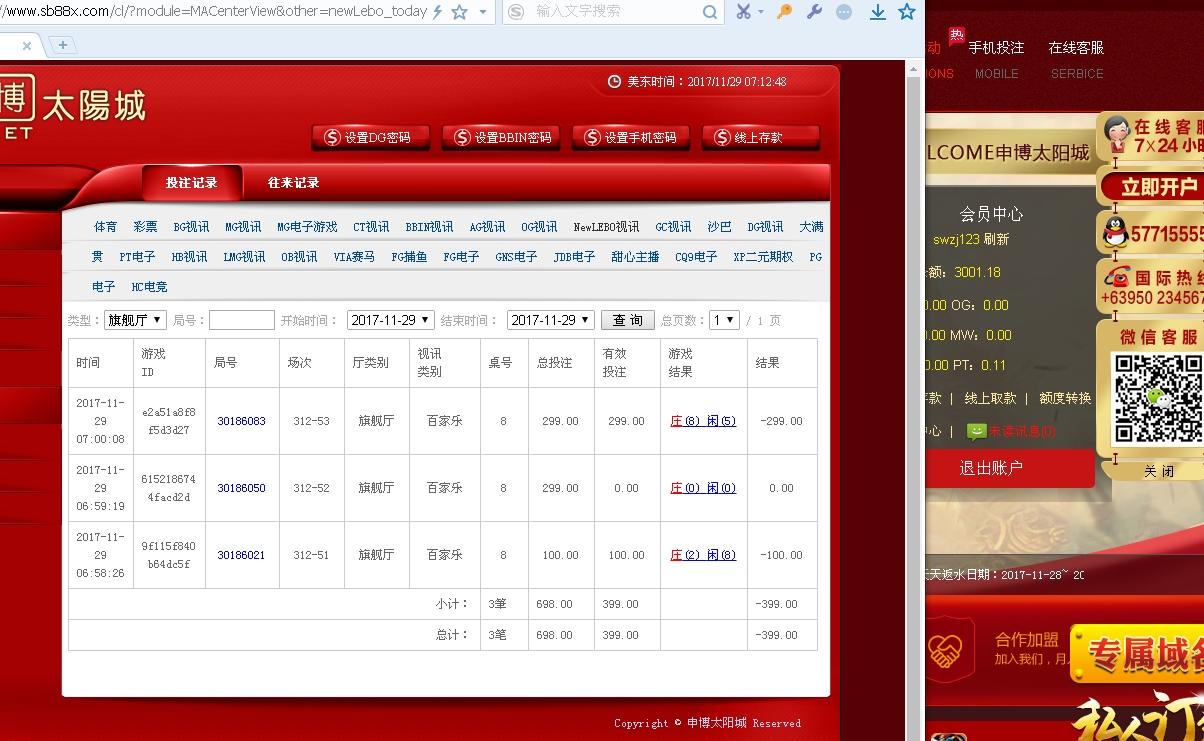Click the QQ penguin icon beside 57715555
This screenshot has height=741, width=1204.
[x=1115, y=232]
